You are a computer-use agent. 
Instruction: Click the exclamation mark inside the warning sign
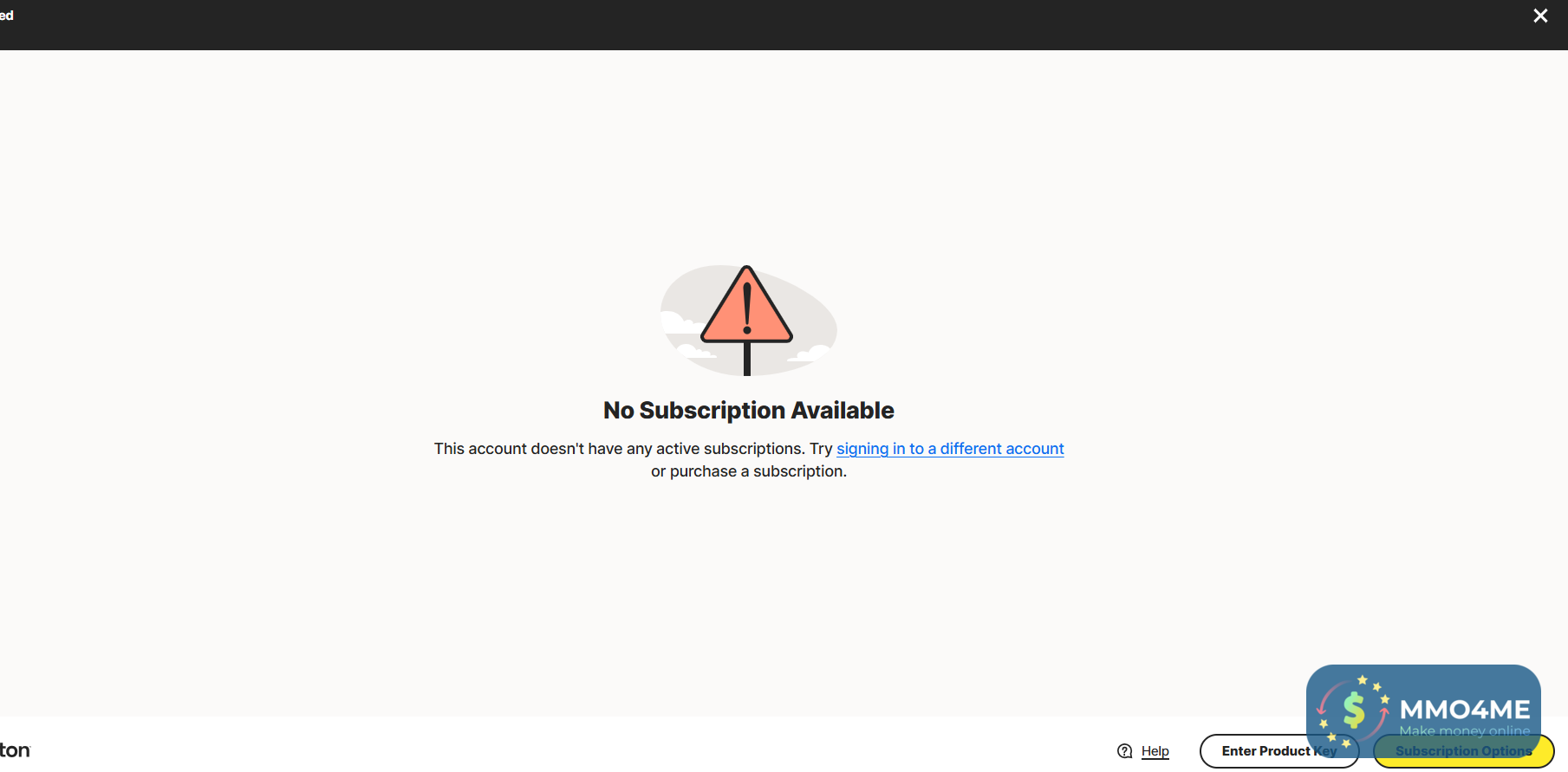coord(746,308)
